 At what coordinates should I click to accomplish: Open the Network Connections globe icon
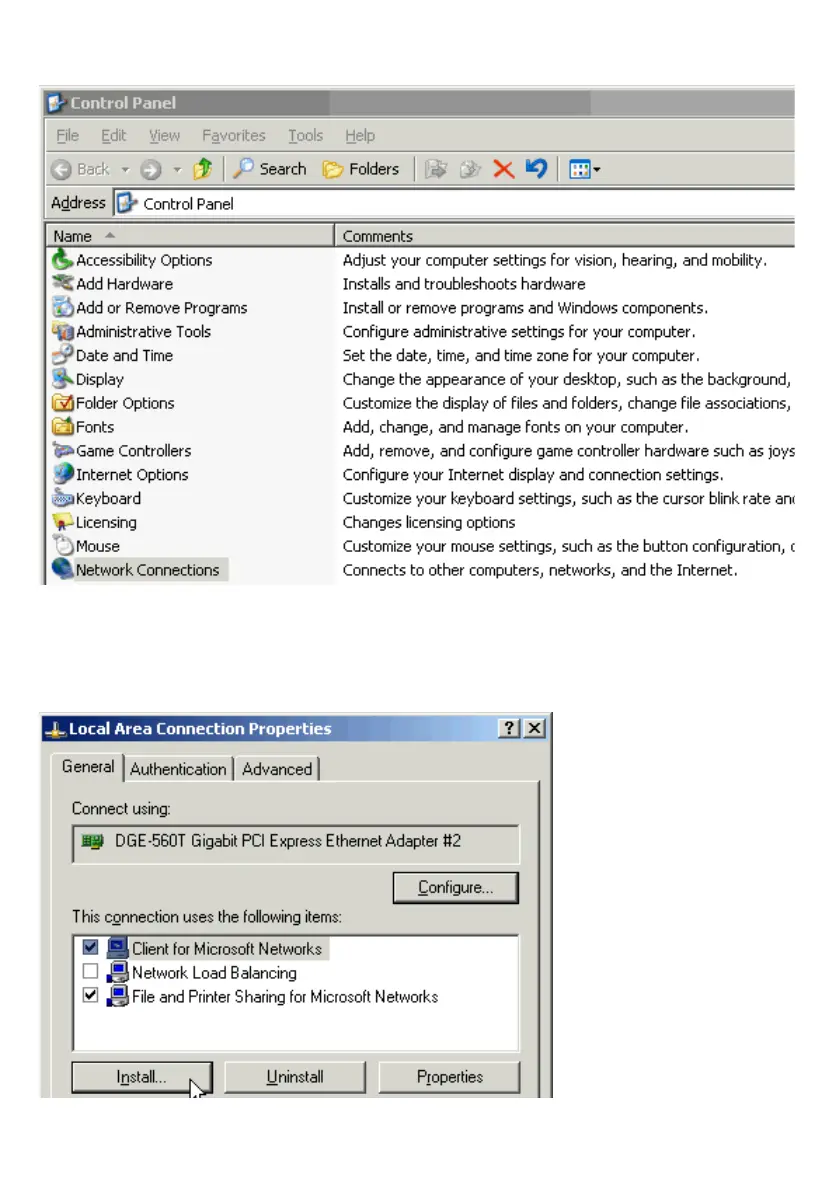62,569
